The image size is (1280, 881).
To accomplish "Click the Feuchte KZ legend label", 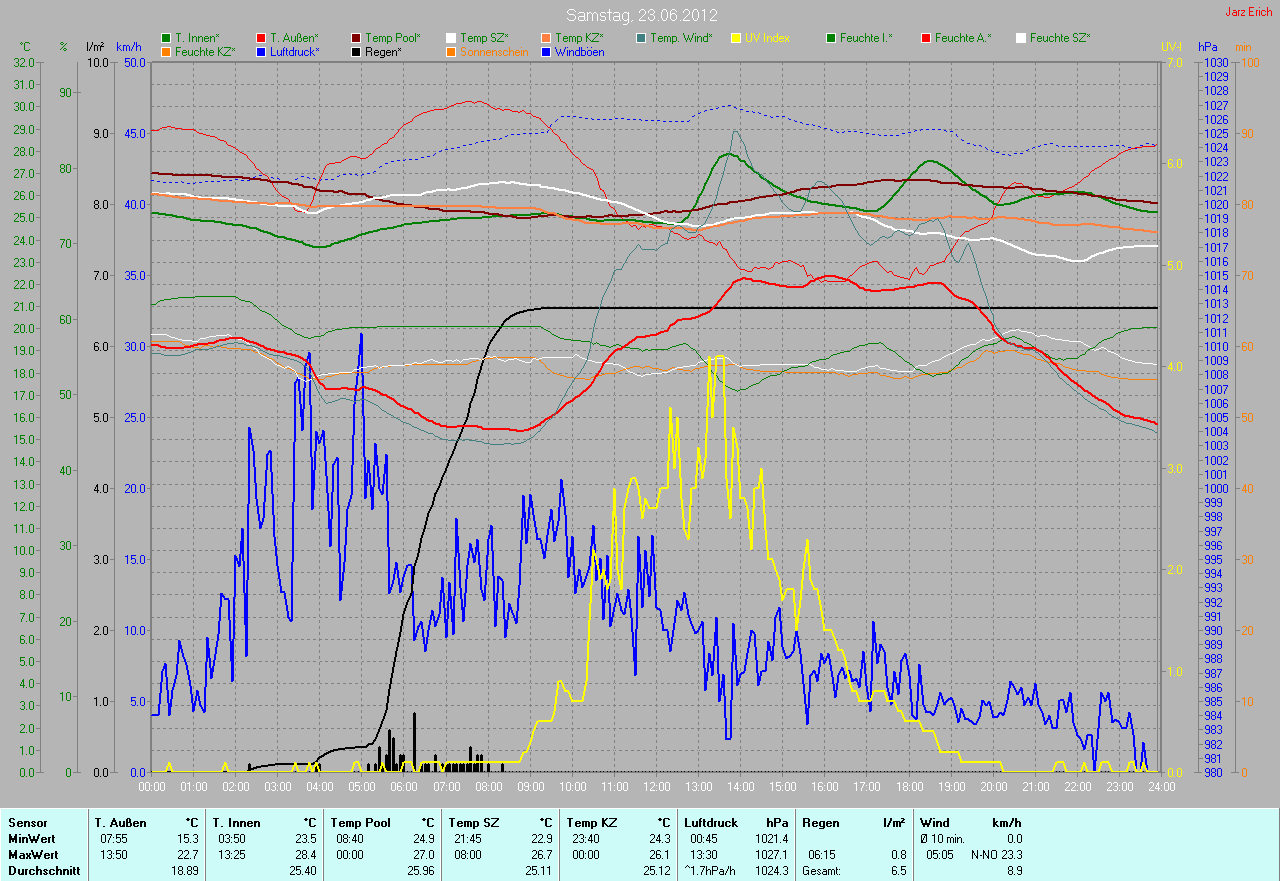I will coord(205,51).
